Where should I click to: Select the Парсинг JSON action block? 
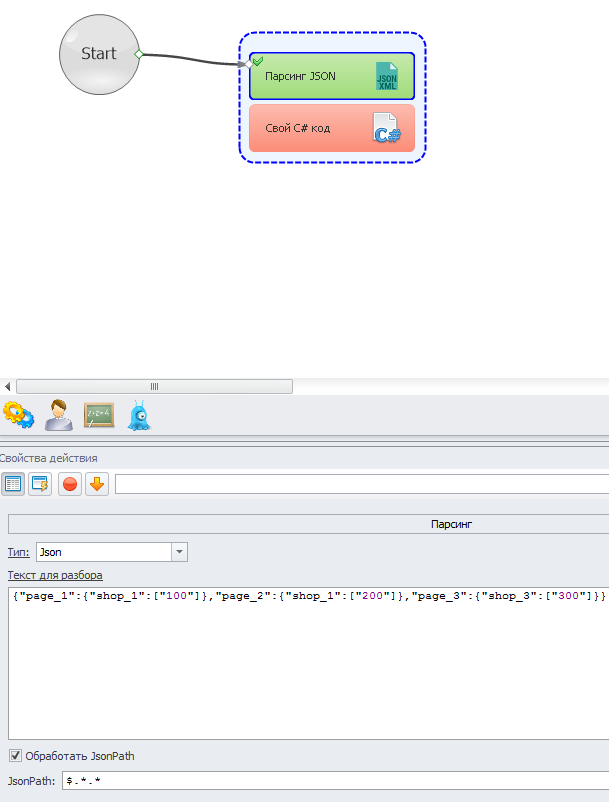pos(310,76)
